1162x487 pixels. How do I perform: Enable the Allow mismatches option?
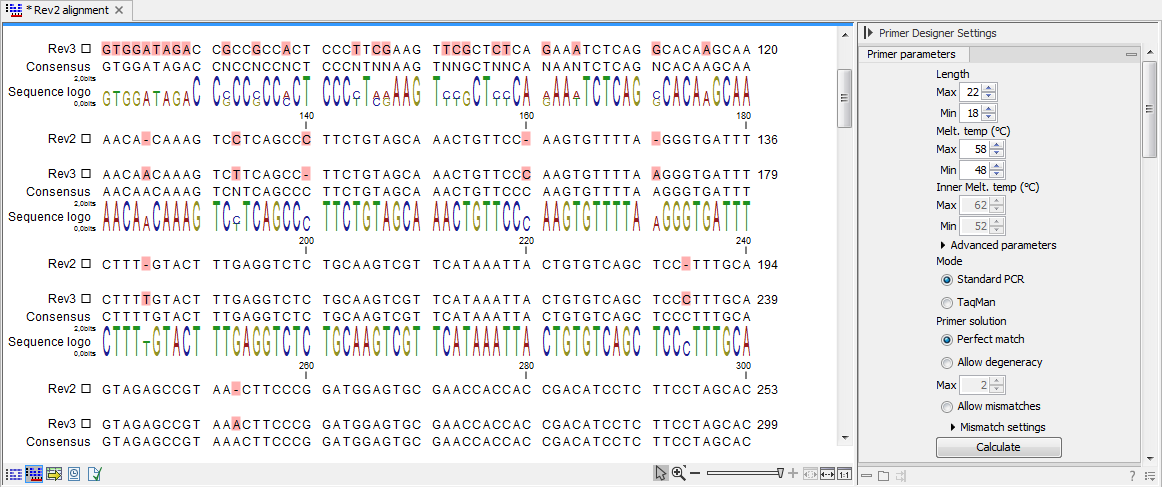(x=947, y=407)
